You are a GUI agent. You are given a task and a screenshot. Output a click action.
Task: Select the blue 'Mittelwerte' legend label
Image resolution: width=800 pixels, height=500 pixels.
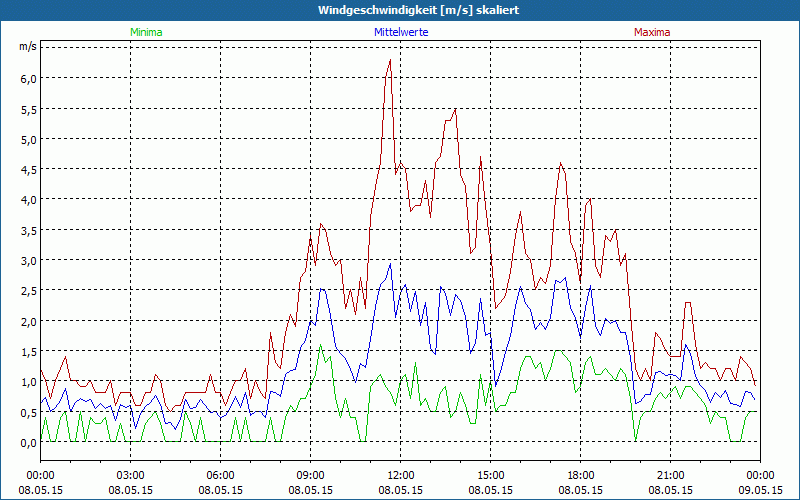[x=401, y=32]
